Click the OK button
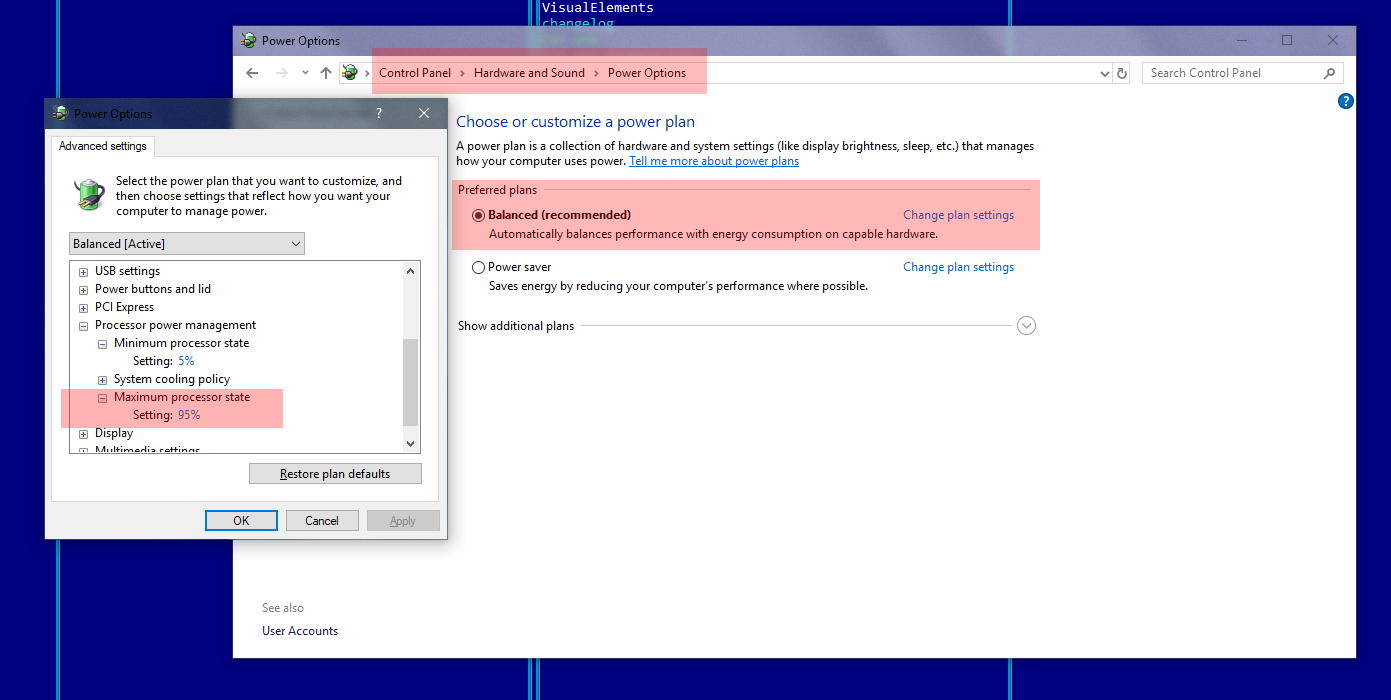 (x=241, y=521)
